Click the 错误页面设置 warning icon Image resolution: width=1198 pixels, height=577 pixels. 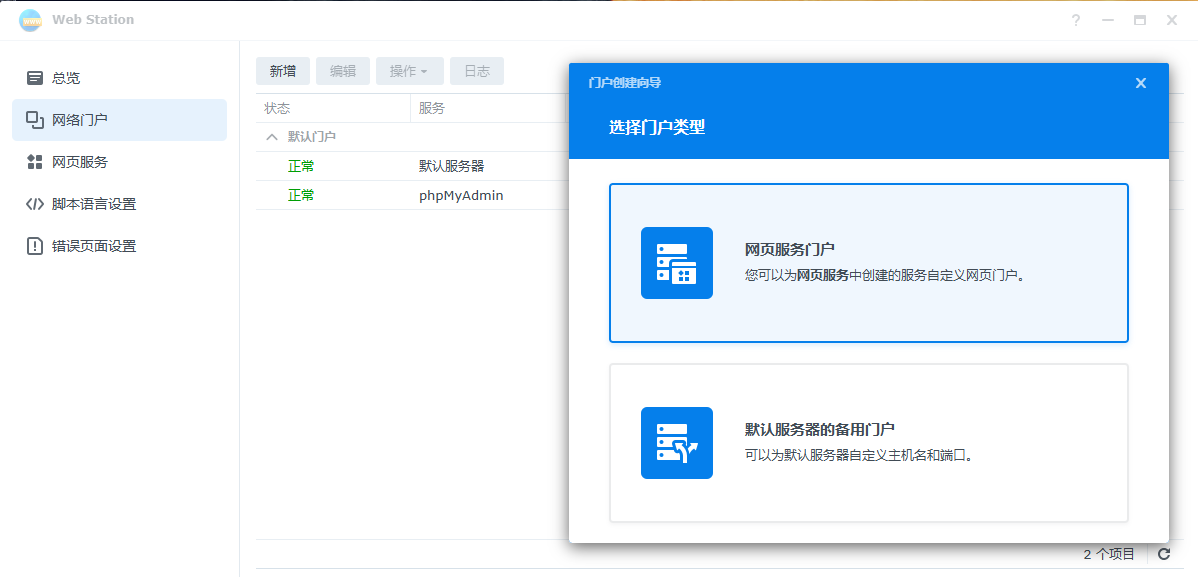(34, 246)
